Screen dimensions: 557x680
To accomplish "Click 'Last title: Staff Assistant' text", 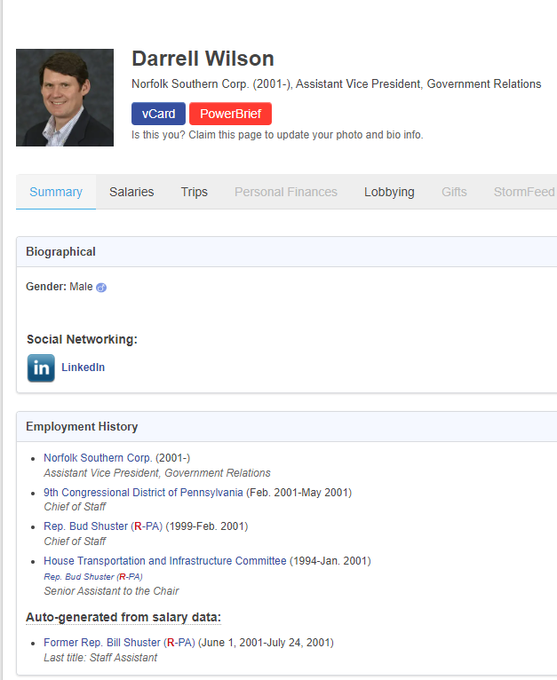I will tap(100, 658).
